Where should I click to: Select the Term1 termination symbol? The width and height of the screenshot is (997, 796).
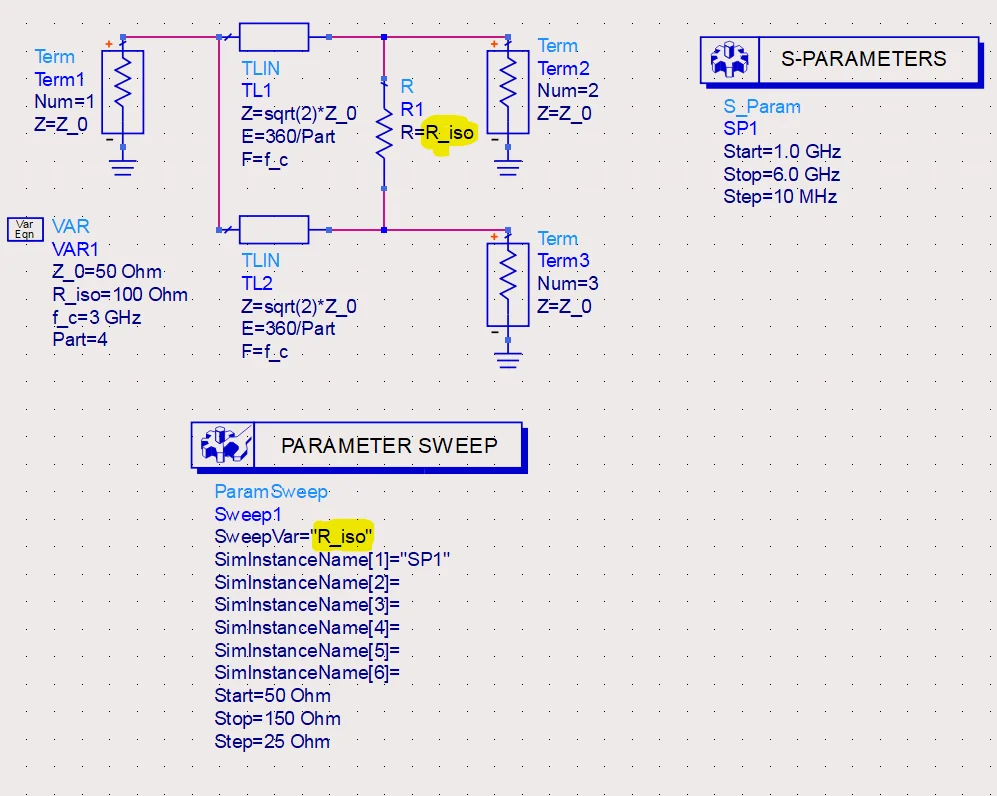pyautogui.click(x=123, y=92)
